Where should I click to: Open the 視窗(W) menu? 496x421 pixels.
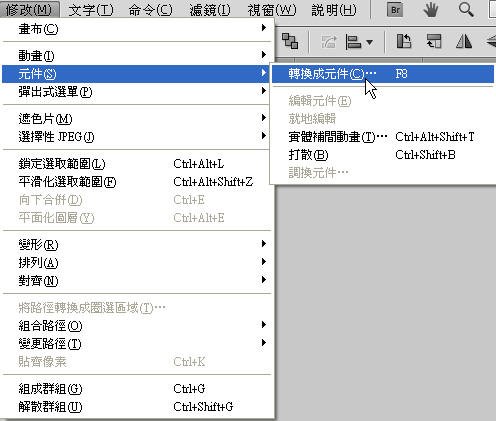pos(272,10)
